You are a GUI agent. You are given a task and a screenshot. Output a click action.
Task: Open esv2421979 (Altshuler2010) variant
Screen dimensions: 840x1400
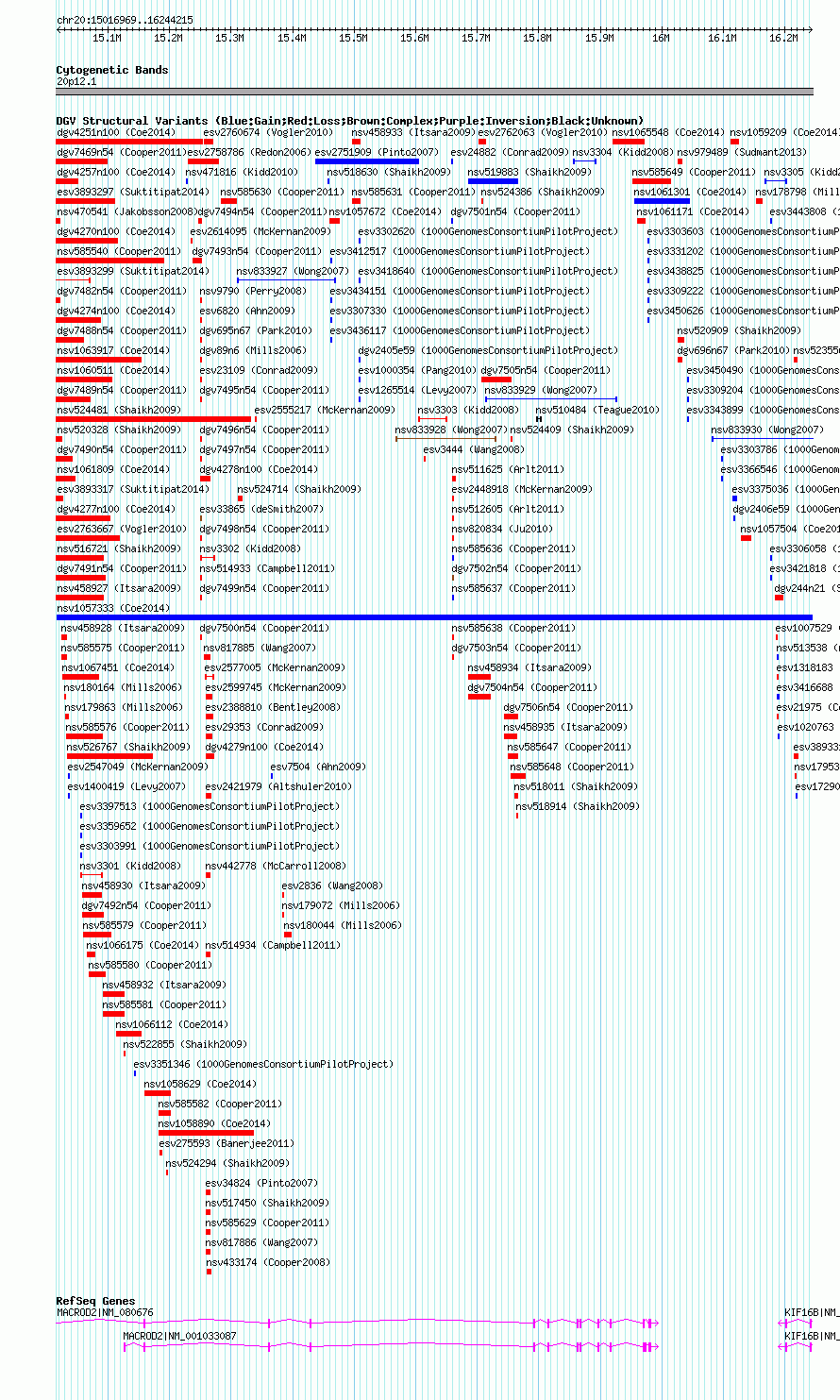click(x=278, y=787)
